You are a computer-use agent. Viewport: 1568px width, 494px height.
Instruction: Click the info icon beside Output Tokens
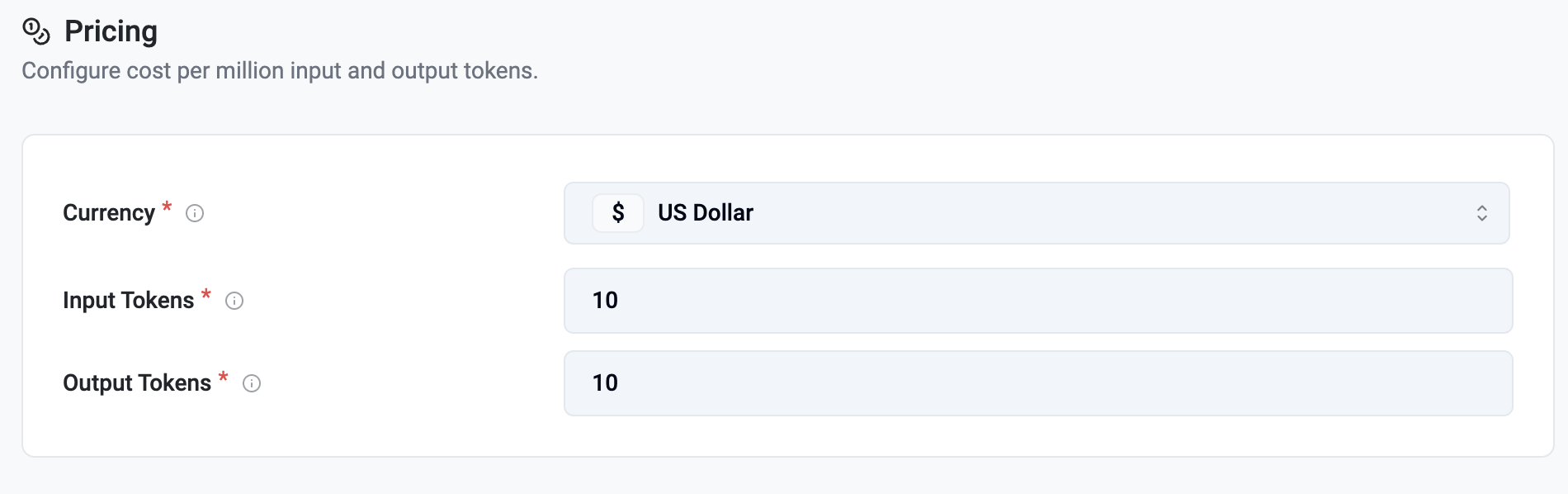[x=252, y=383]
